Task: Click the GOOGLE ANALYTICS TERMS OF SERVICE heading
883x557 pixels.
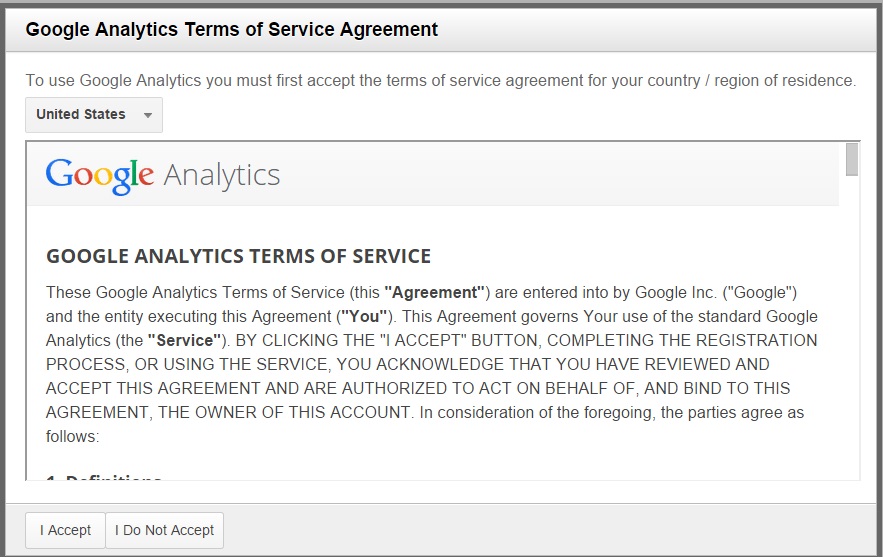Action: tap(238, 256)
